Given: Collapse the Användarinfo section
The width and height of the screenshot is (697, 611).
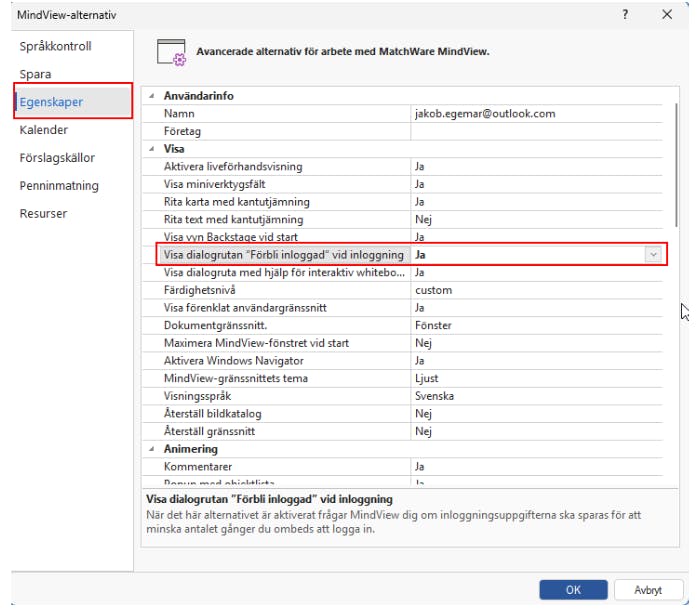Looking at the screenshot, I should (x=152, y=96).
